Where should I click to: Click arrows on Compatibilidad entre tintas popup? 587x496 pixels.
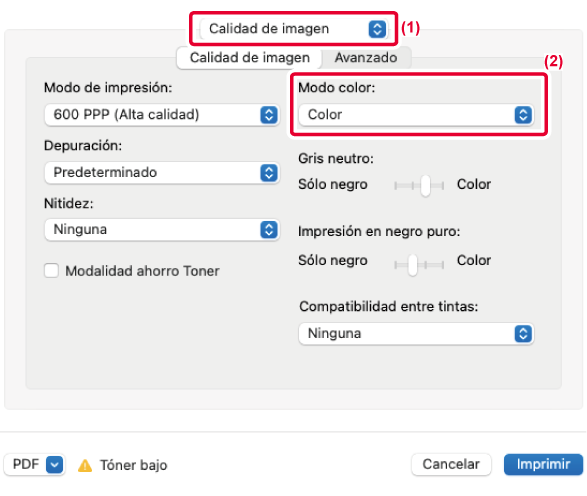pos(523,334)
